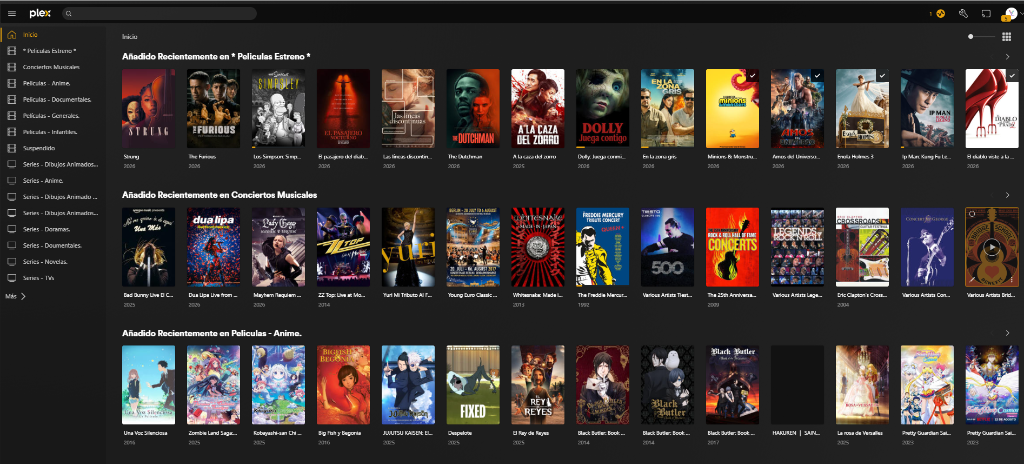Image resolution: width=1024 pixels, height=464 pixels.
Task: Click TV icon beside Series - Doramas
Action: pyautogui.click(x=11, y=229)
